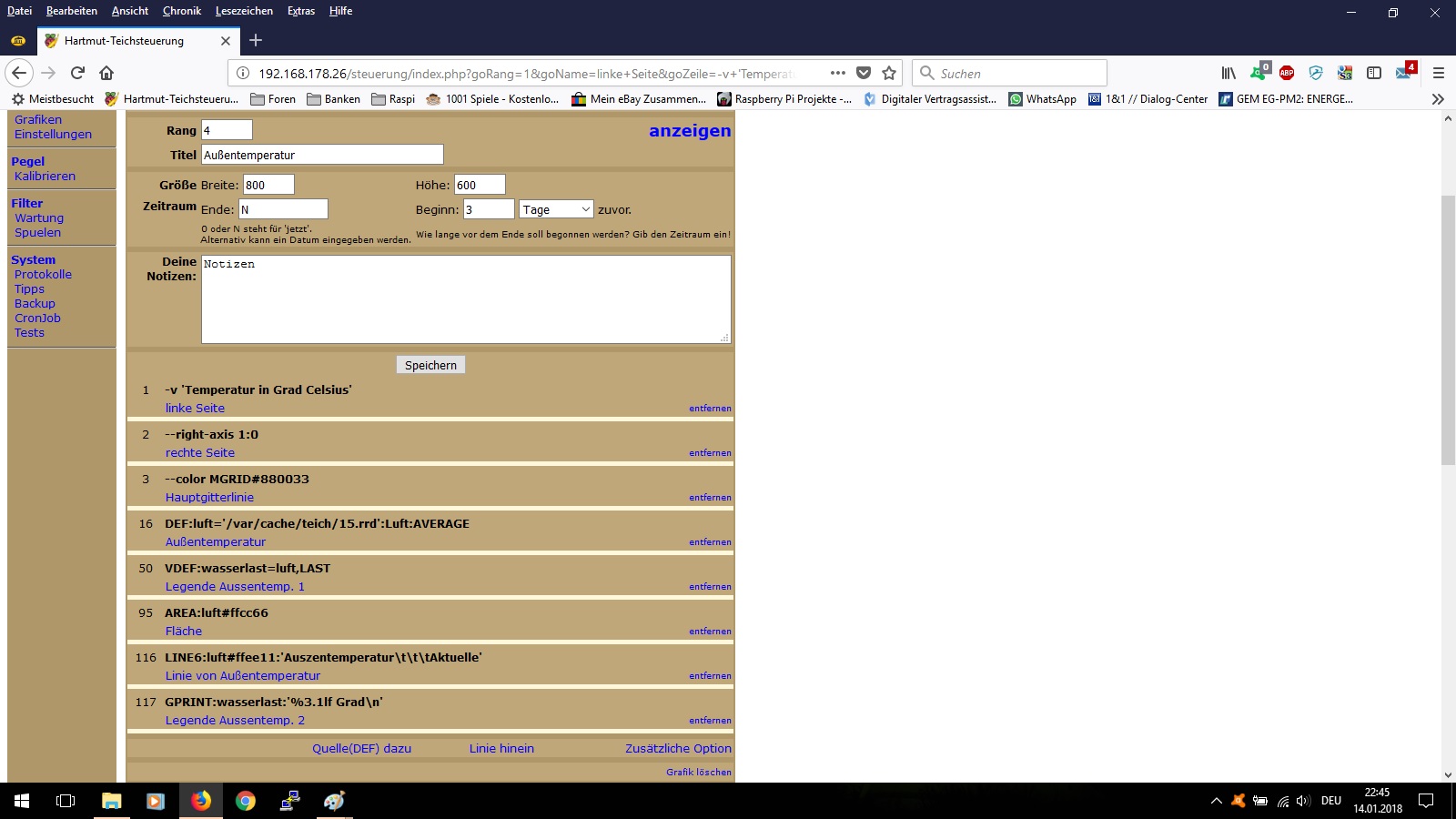Remove the AREA:luft#ffcc66 entry via entfernen
Viewport: 1456px width, 819px height.
(710, 632)
